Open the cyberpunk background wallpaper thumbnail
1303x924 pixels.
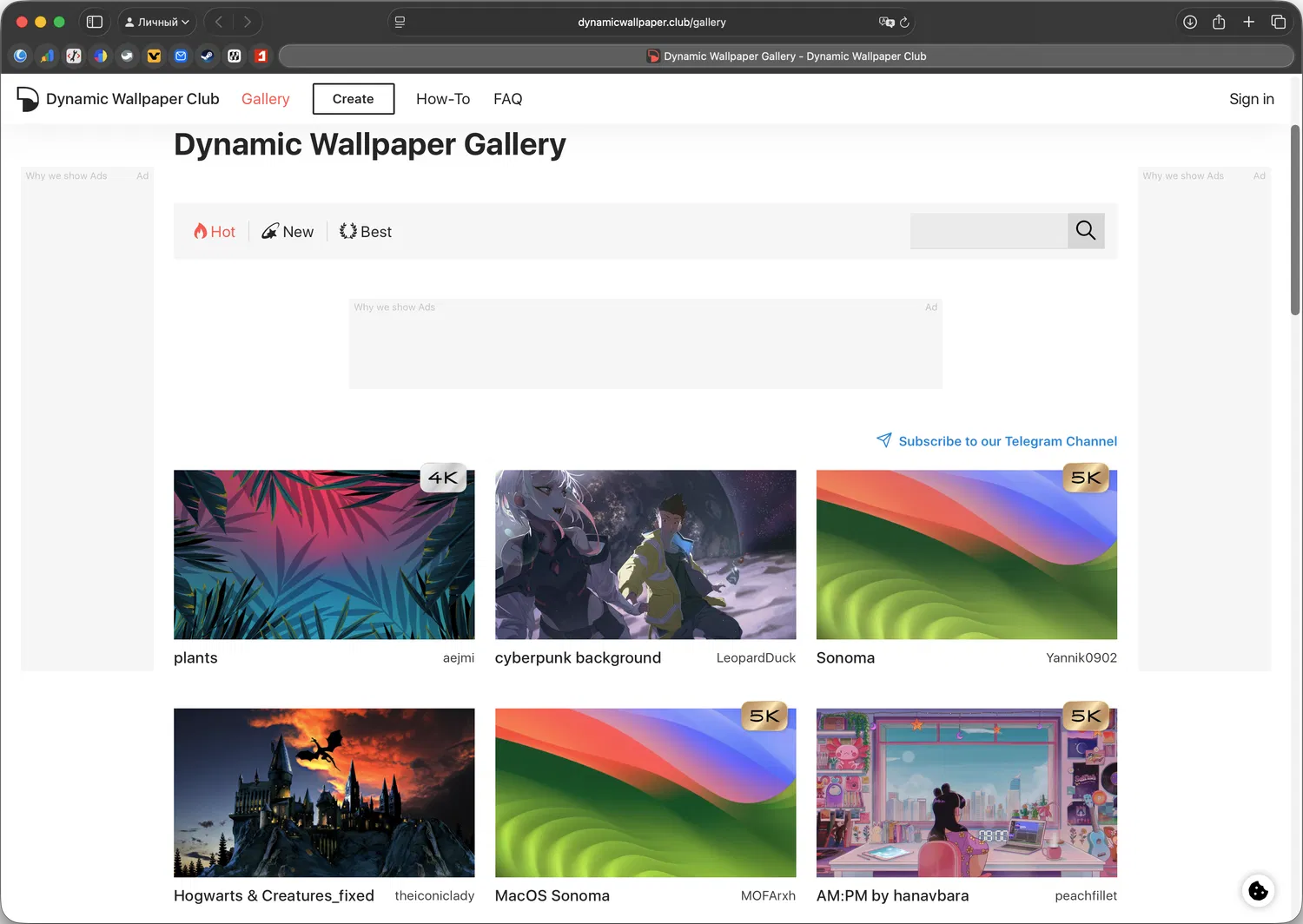645,555
